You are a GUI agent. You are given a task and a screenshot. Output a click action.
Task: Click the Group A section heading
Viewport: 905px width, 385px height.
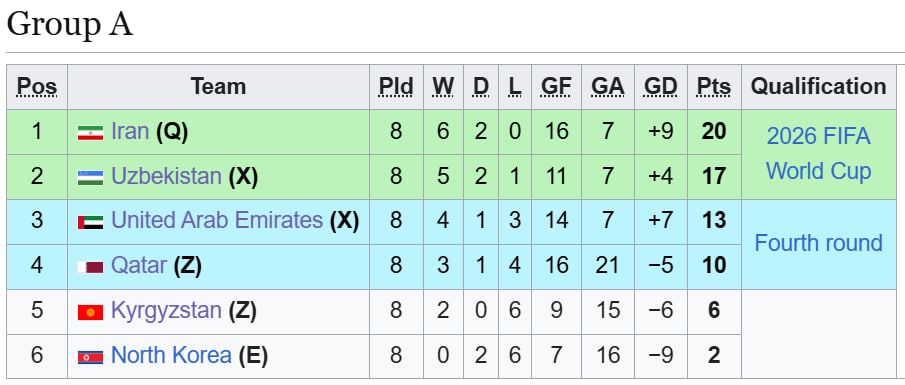70,25
